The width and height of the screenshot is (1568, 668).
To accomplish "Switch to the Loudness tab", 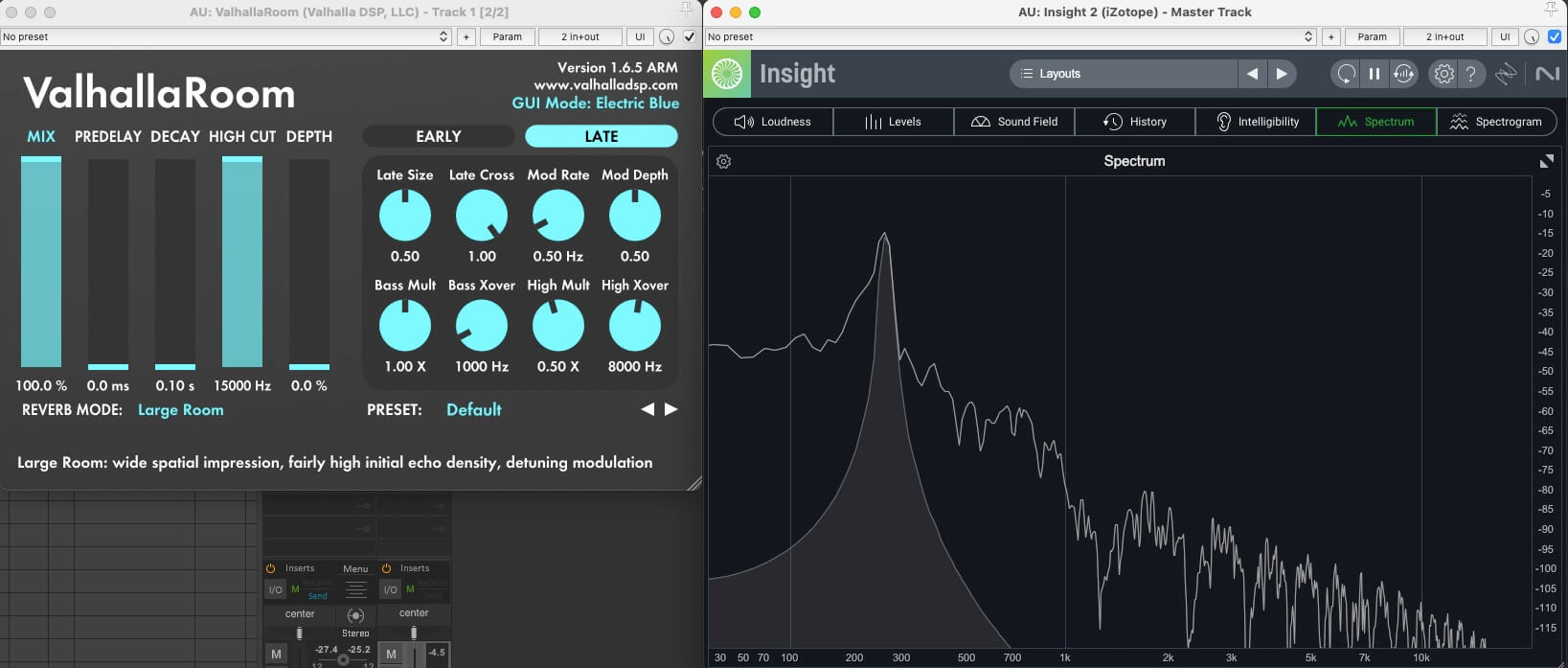I will click(773, 122).
